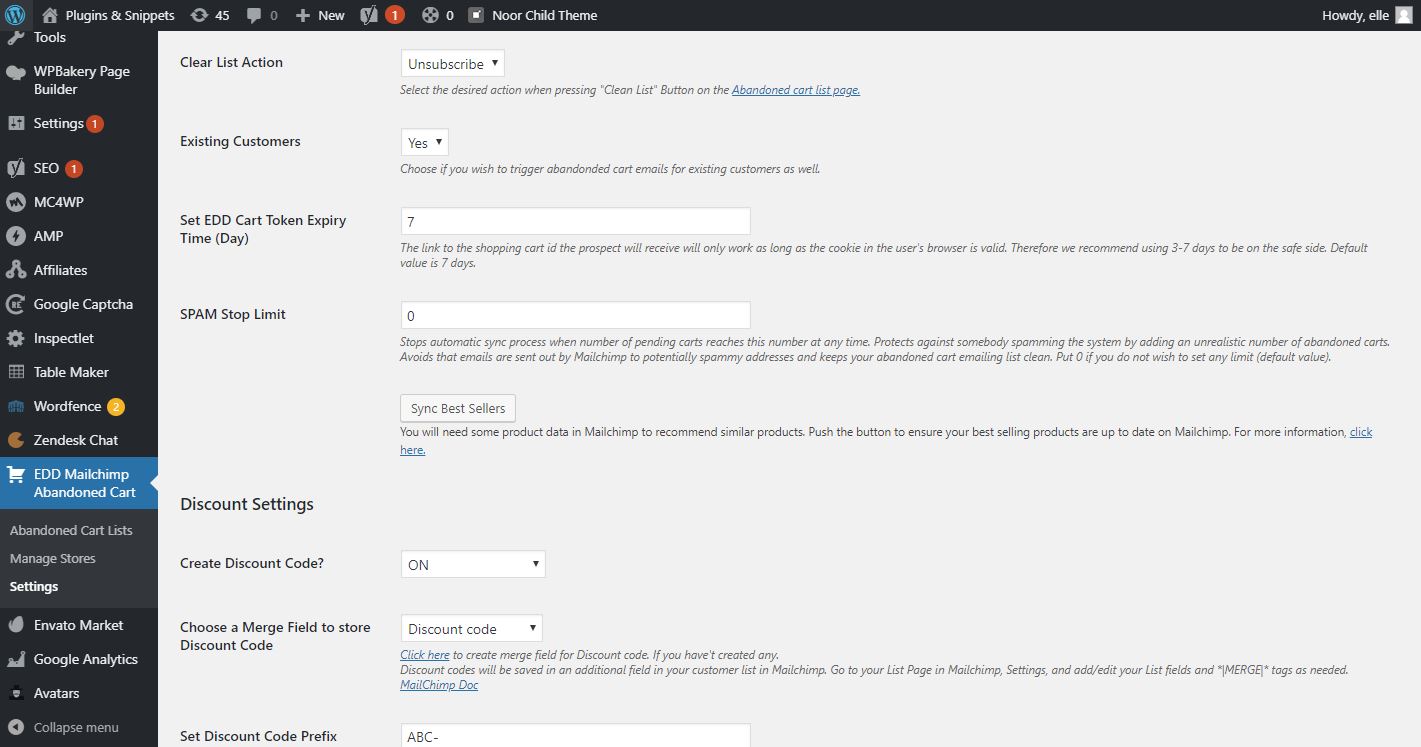Click the Howdy, elle account text
Screen dimensions: 1421x747
1355,15
